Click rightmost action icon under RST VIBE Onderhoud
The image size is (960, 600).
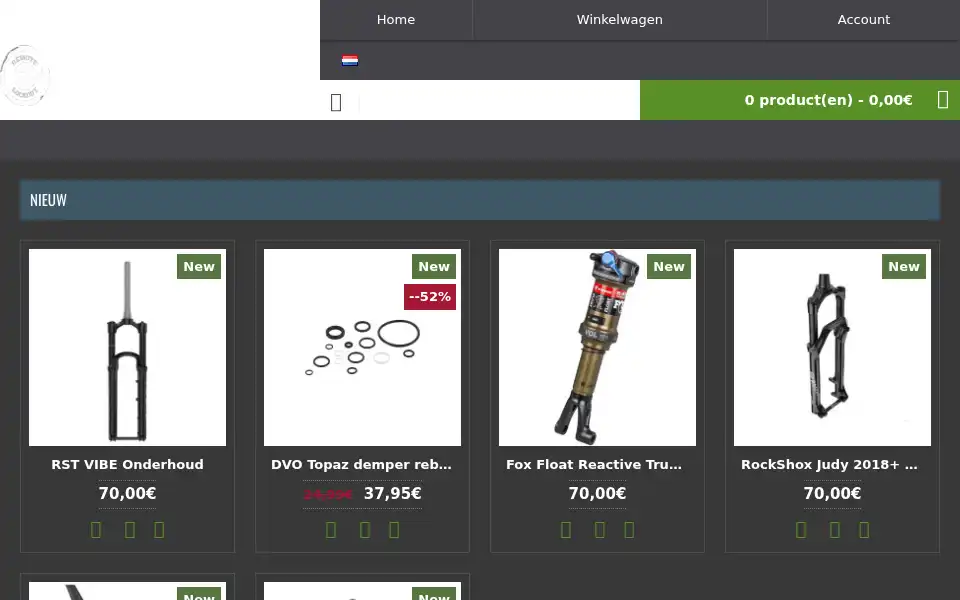(159, 530)
